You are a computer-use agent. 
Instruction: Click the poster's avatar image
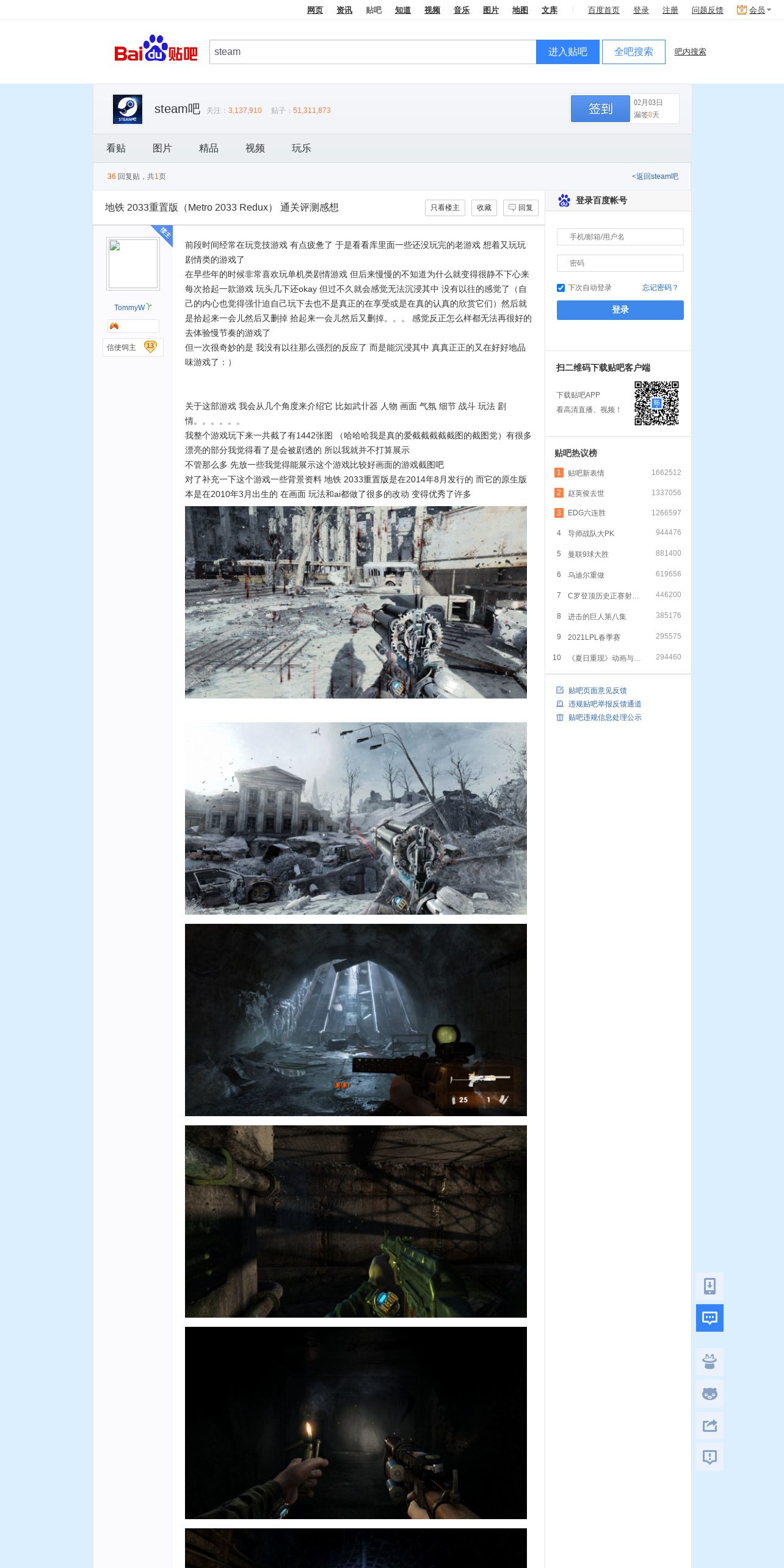point(133,264)
